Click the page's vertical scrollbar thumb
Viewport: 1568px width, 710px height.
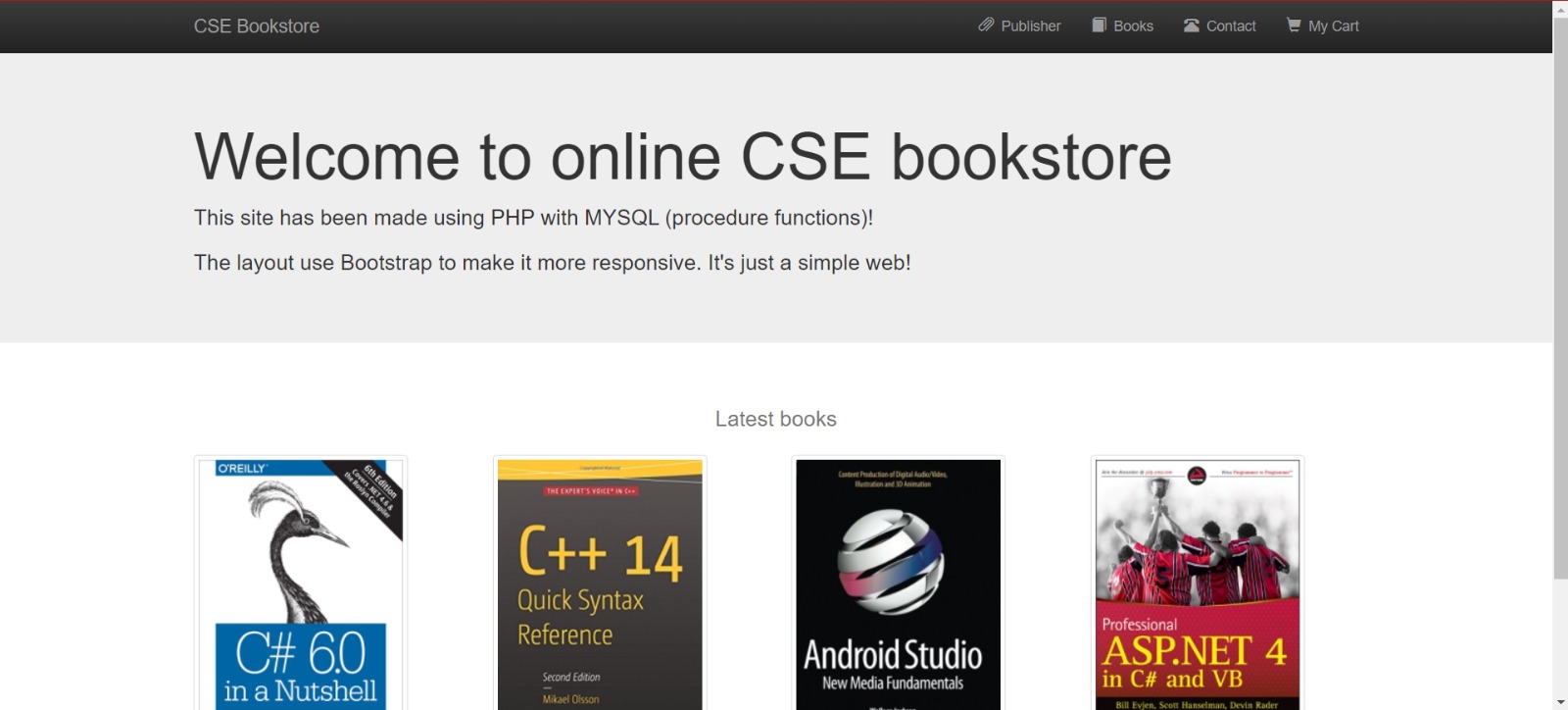point(1560,299)
